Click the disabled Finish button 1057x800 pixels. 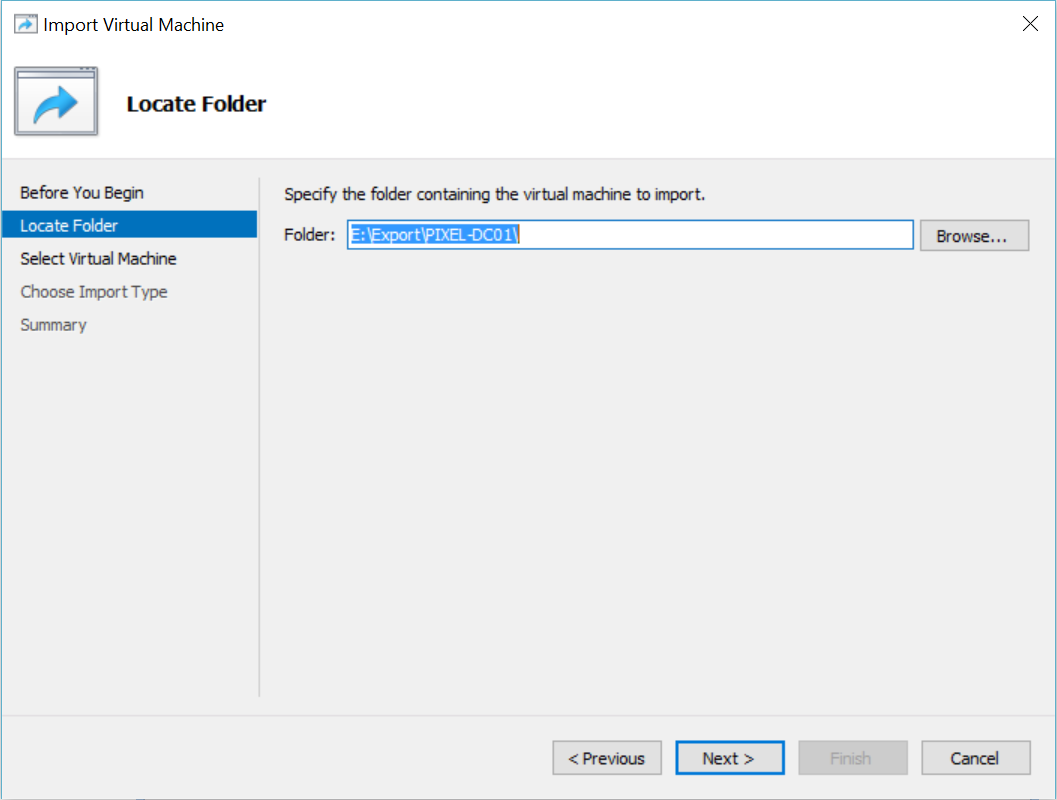pyautogui.click(x=852, y=758)
